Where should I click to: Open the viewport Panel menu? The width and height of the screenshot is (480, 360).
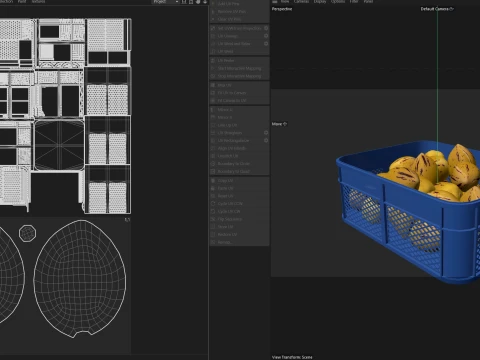click(x=368, y=2)
